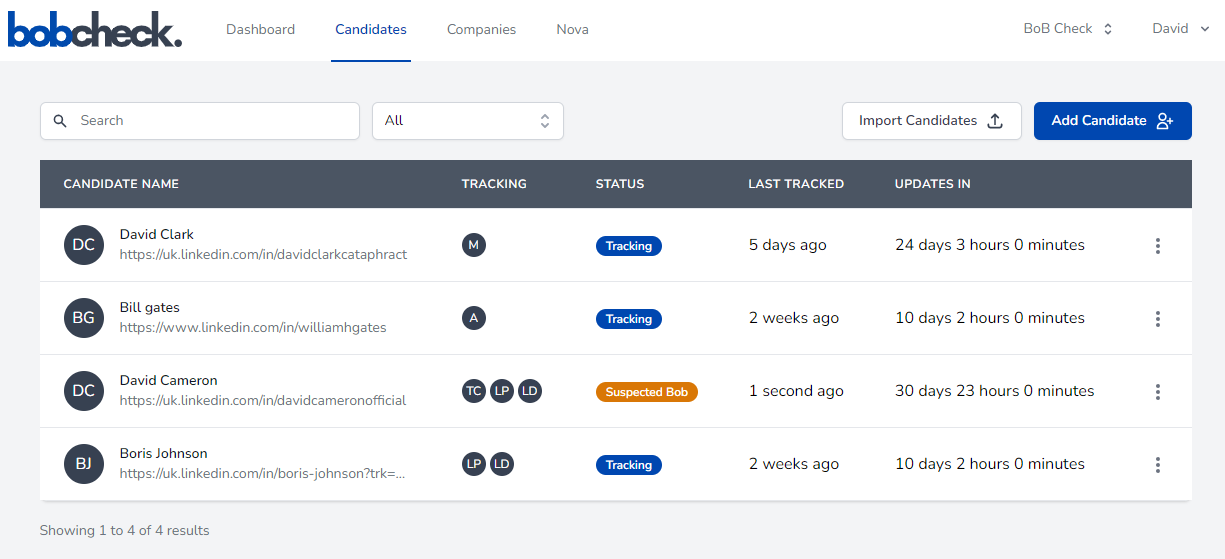Click the Status column header
1225x559 pixels.
click(620, 184)
